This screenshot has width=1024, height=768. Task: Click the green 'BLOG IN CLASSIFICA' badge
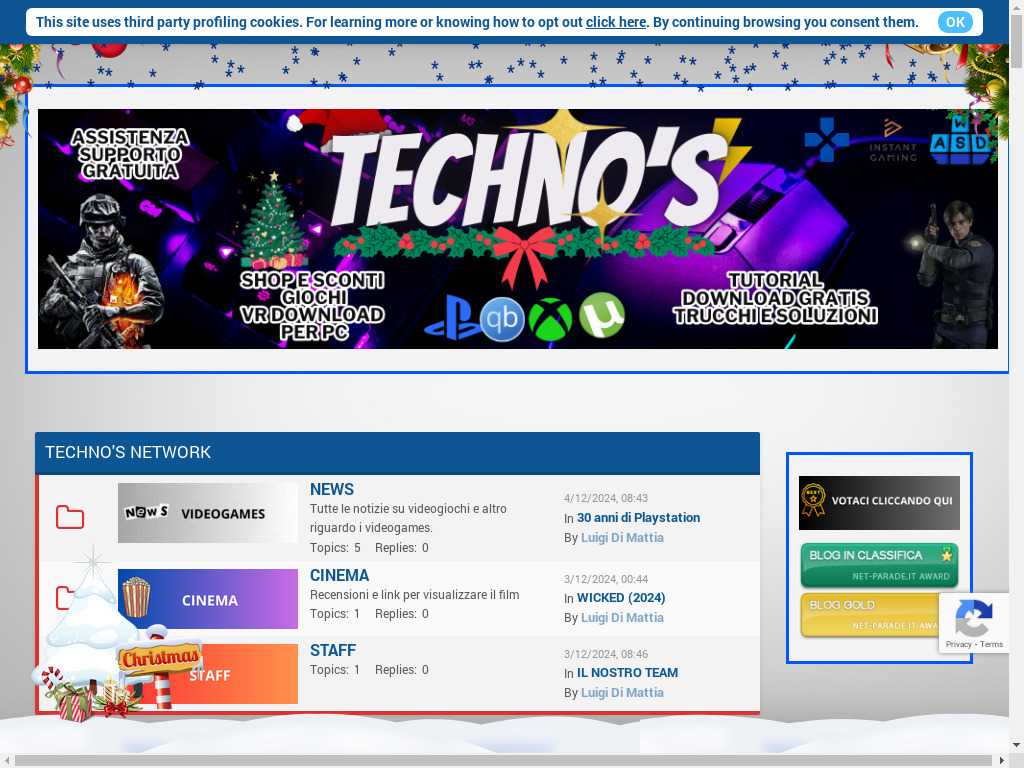879,566
